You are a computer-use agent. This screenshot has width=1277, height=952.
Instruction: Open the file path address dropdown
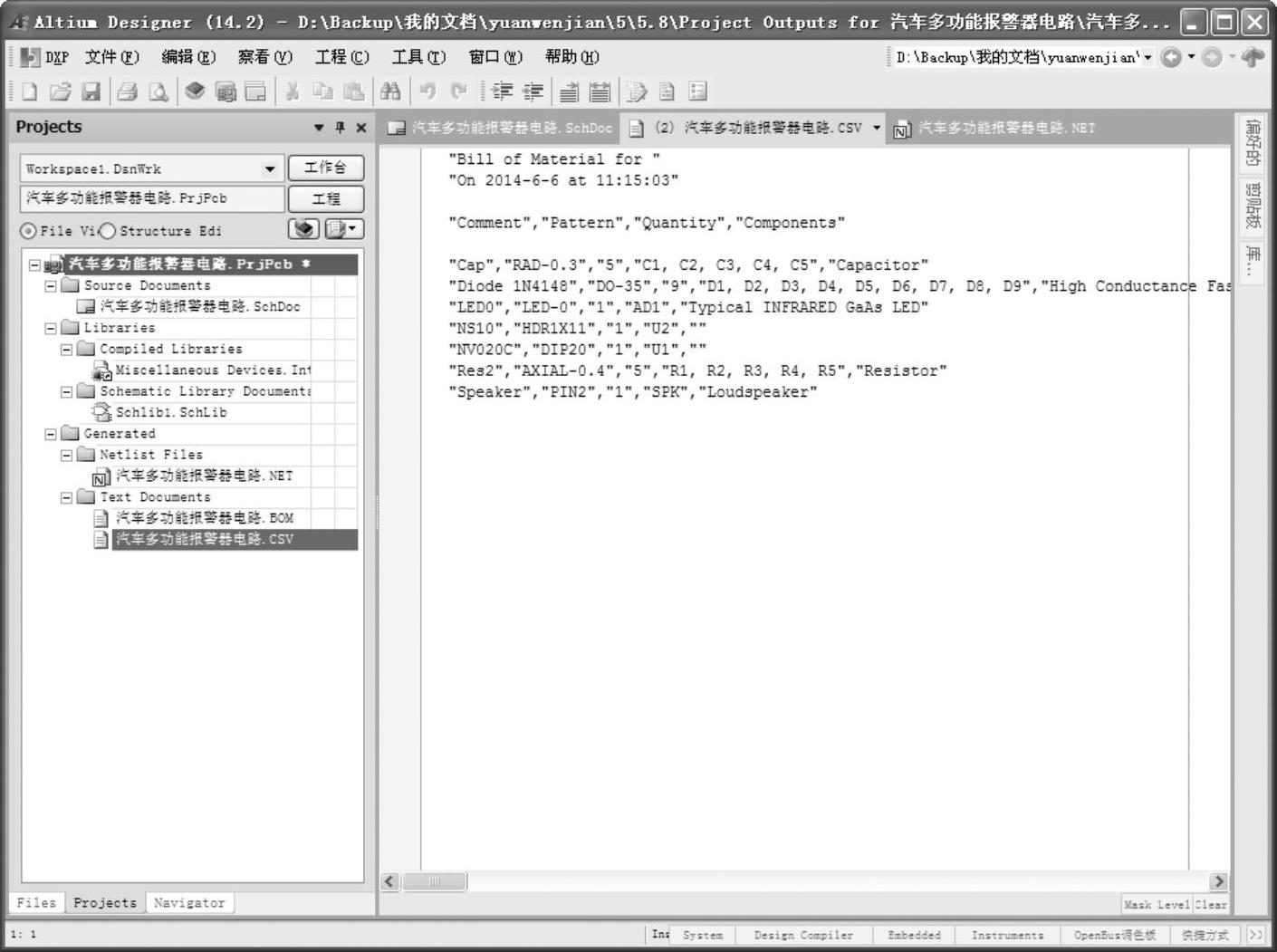[x=1147, y=57]
